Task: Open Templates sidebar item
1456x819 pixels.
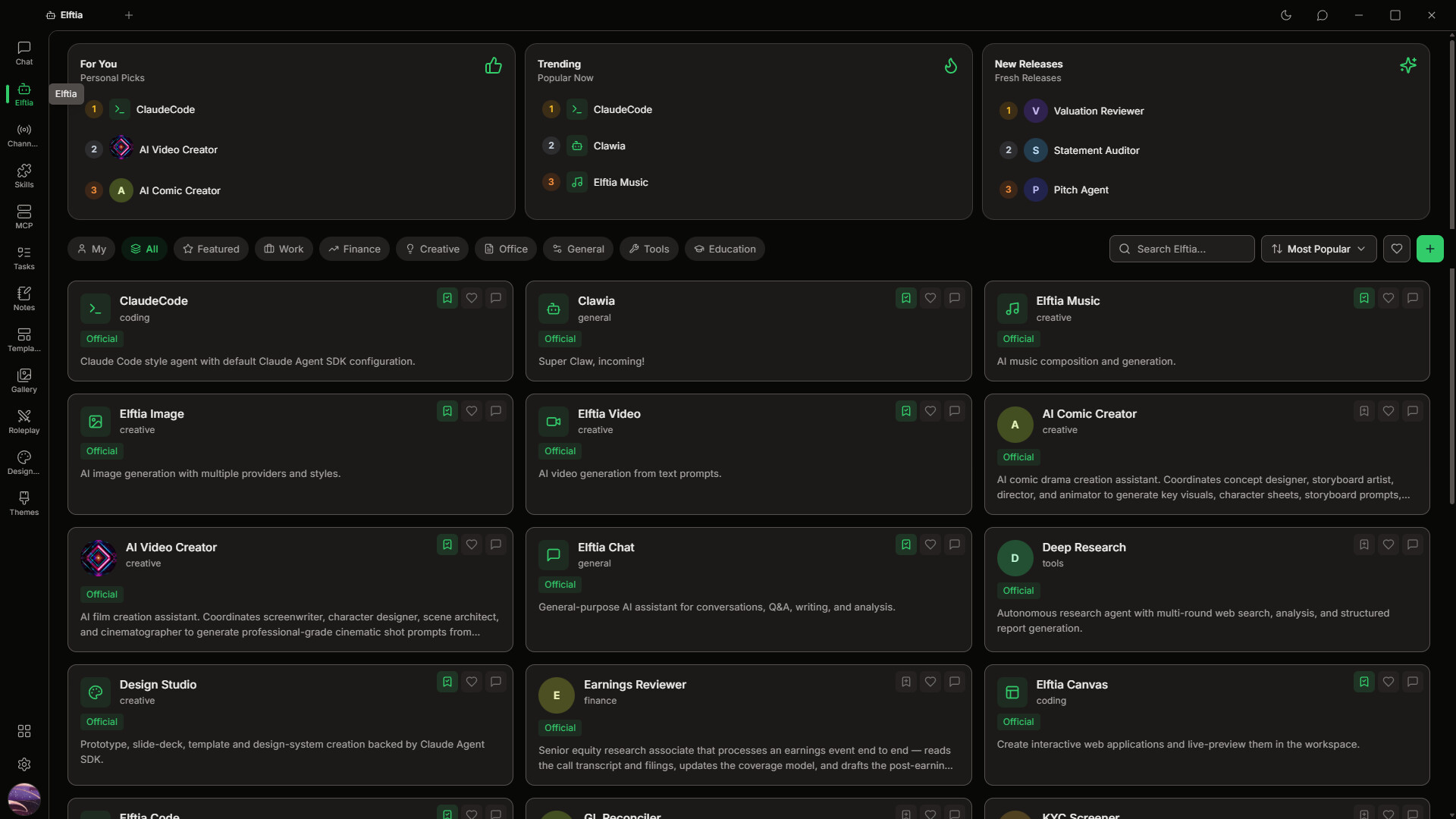Action: tap(24, 340)
